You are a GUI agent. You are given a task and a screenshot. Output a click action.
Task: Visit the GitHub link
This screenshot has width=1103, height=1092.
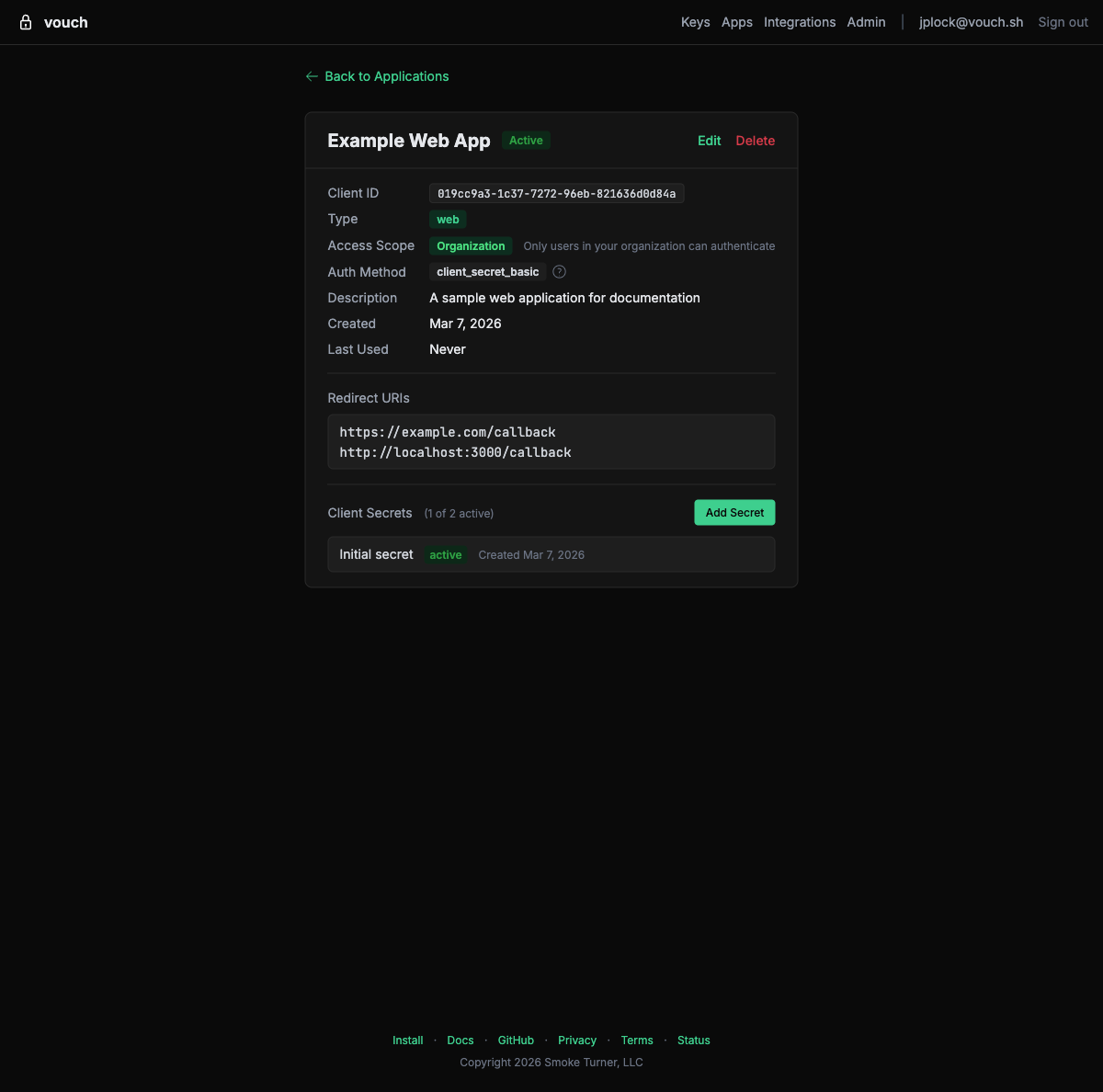[x=516, y=1040]
